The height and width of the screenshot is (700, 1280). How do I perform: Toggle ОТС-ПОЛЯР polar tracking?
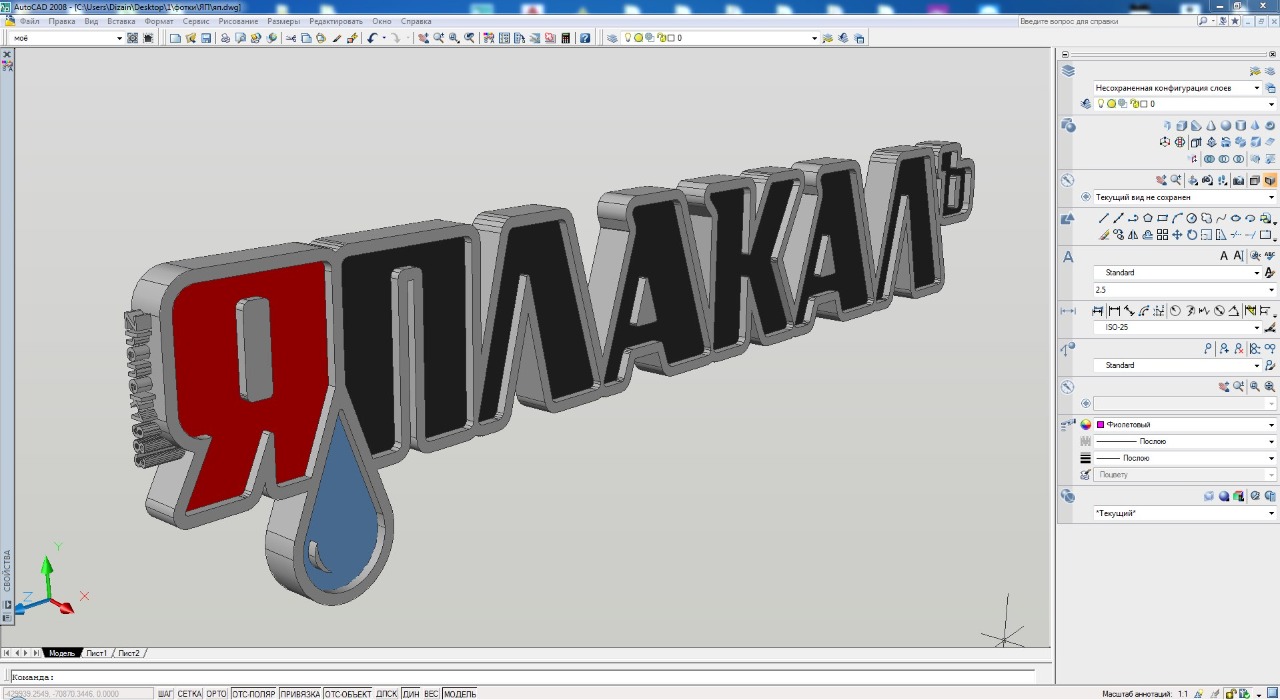pyautogui.click(x=254, y=693)
